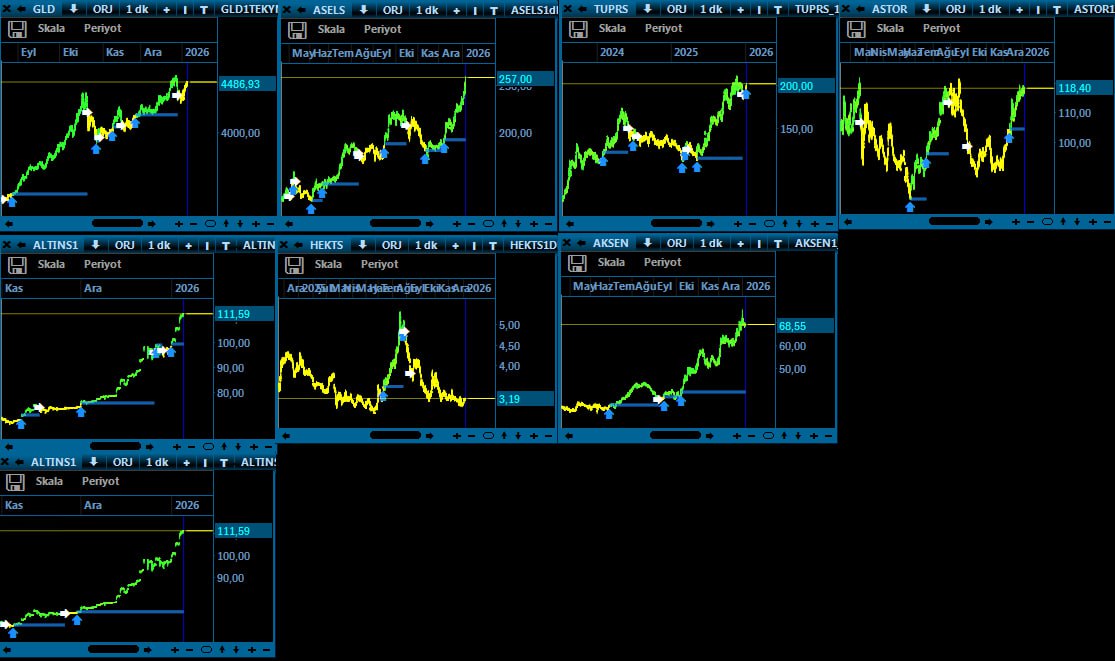Toggle ORJ mode in the TUPRS window

(x=676, y=9)
